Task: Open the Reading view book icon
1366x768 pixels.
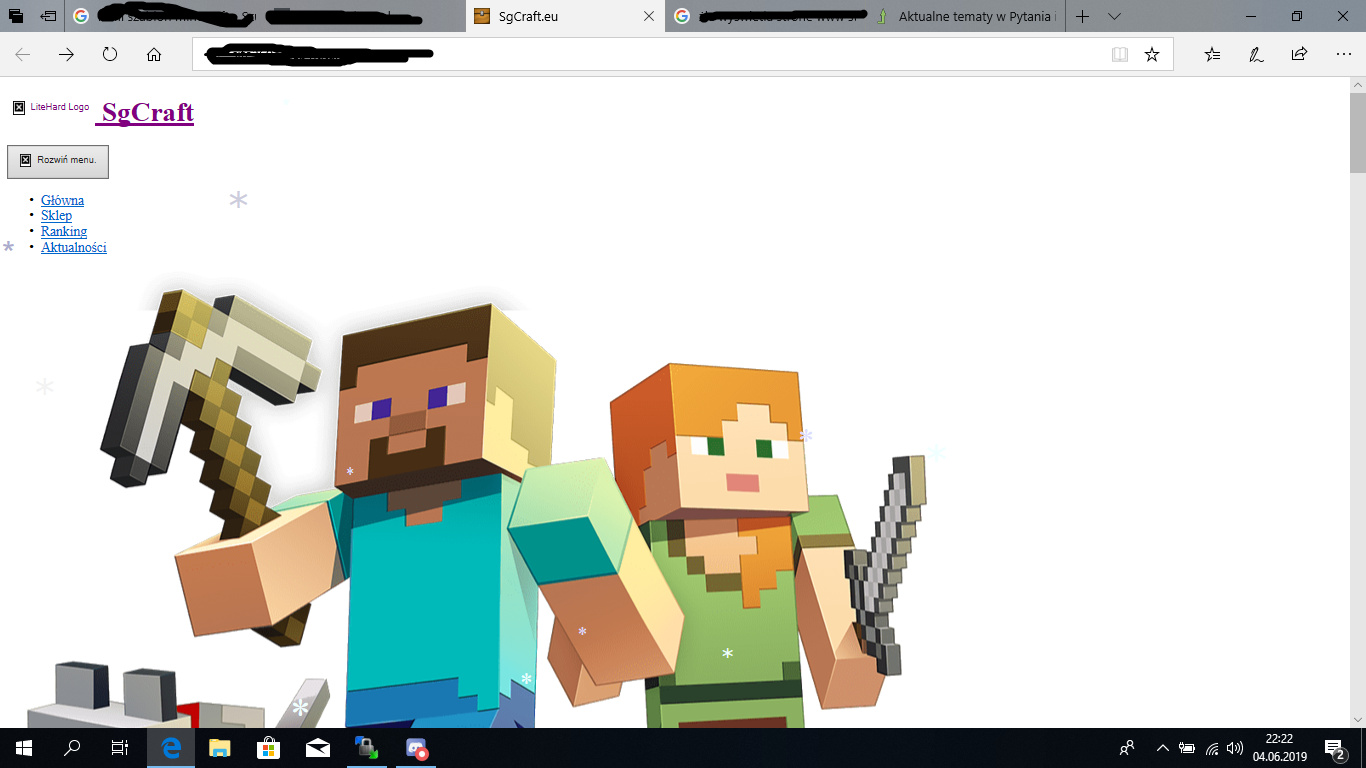Action: click(x=1120, y=55)
